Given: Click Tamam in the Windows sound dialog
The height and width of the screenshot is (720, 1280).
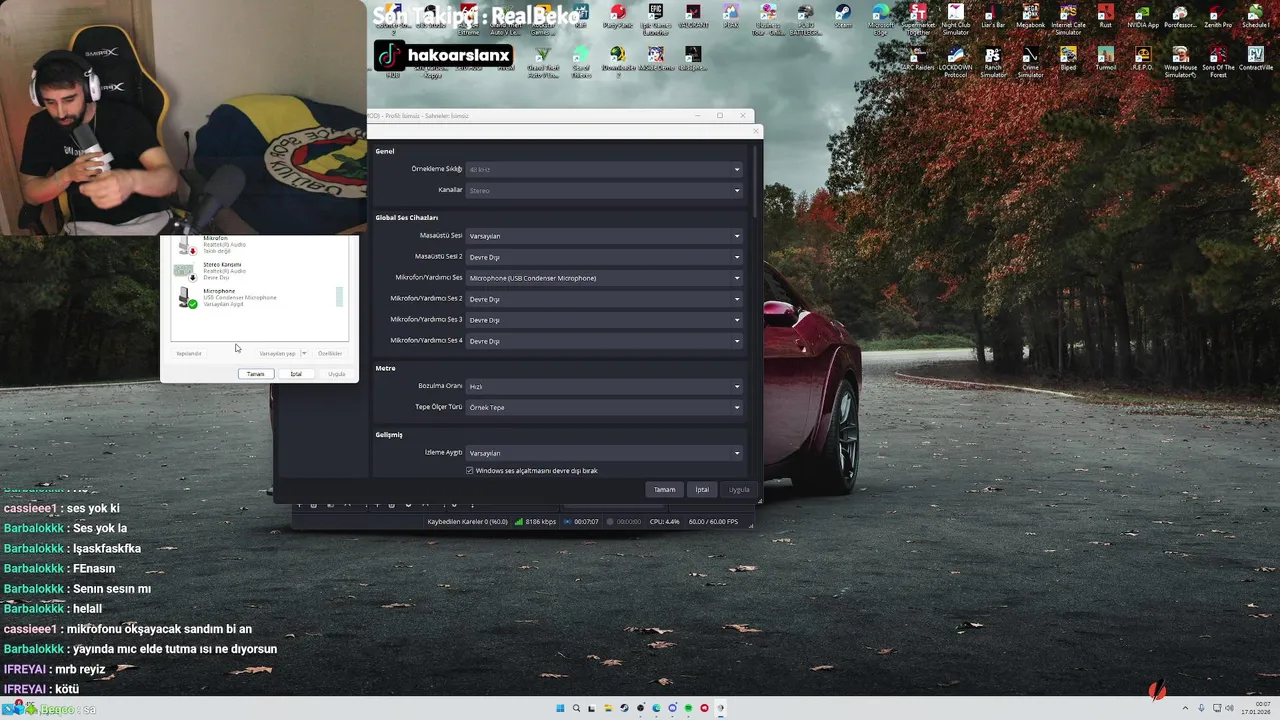Looking at the screenshot, I should point(256,374).
